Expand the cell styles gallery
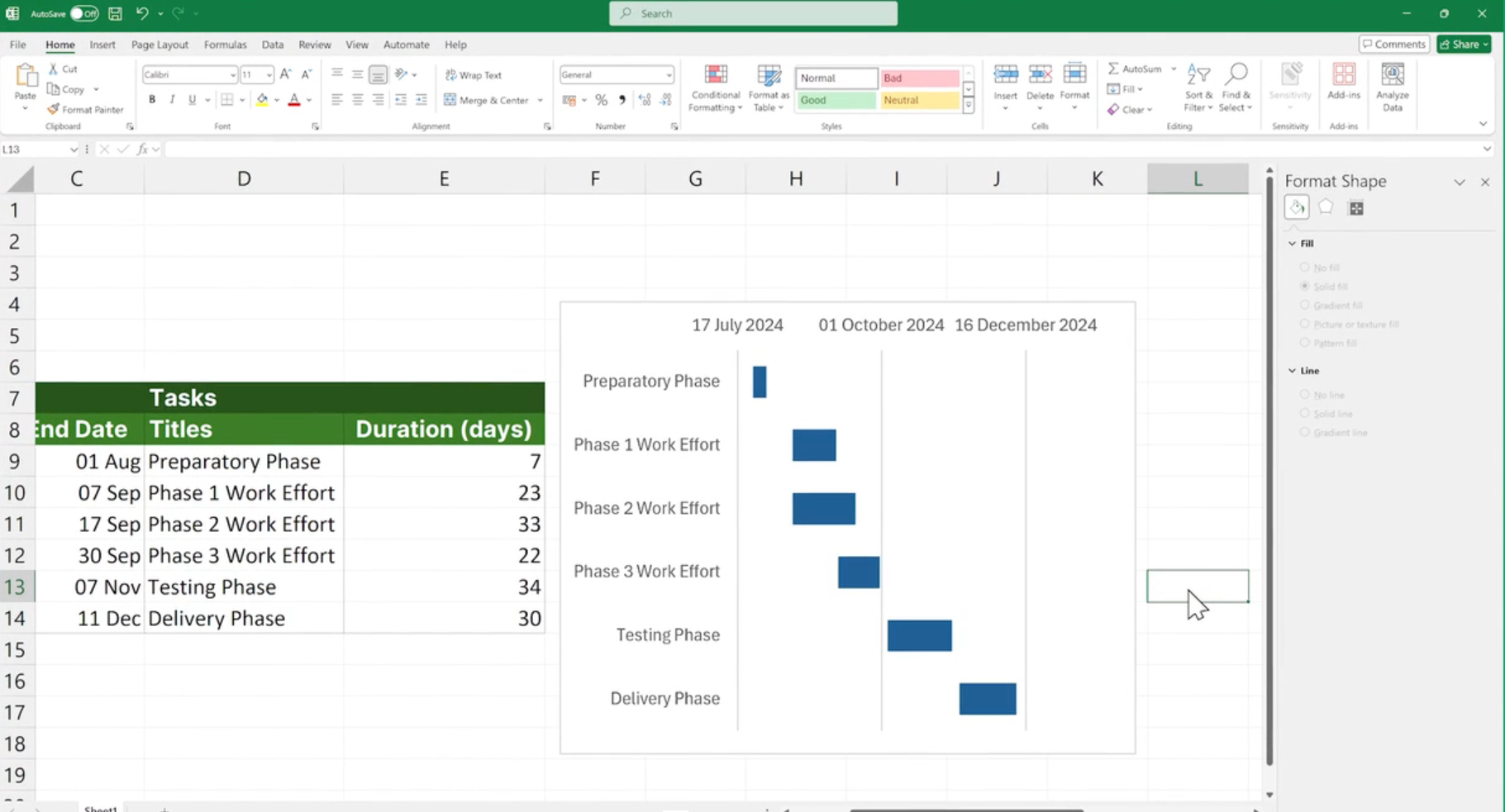This screenshot has width=1505, height=812. tap(969, 107)
